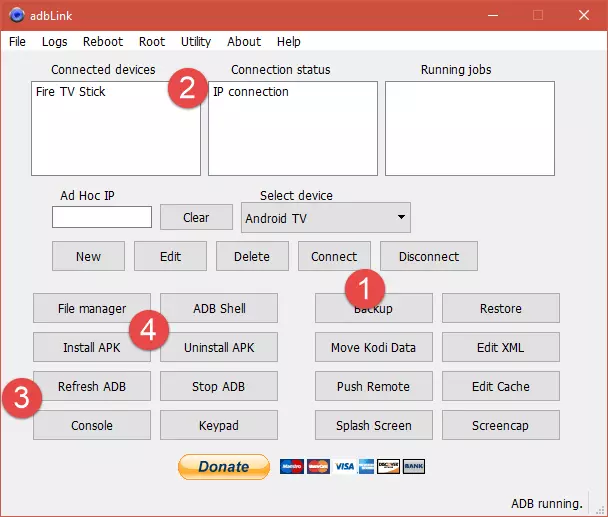Click the Delete device button
This screenshot has height=517, width=608.
[252, 256]
